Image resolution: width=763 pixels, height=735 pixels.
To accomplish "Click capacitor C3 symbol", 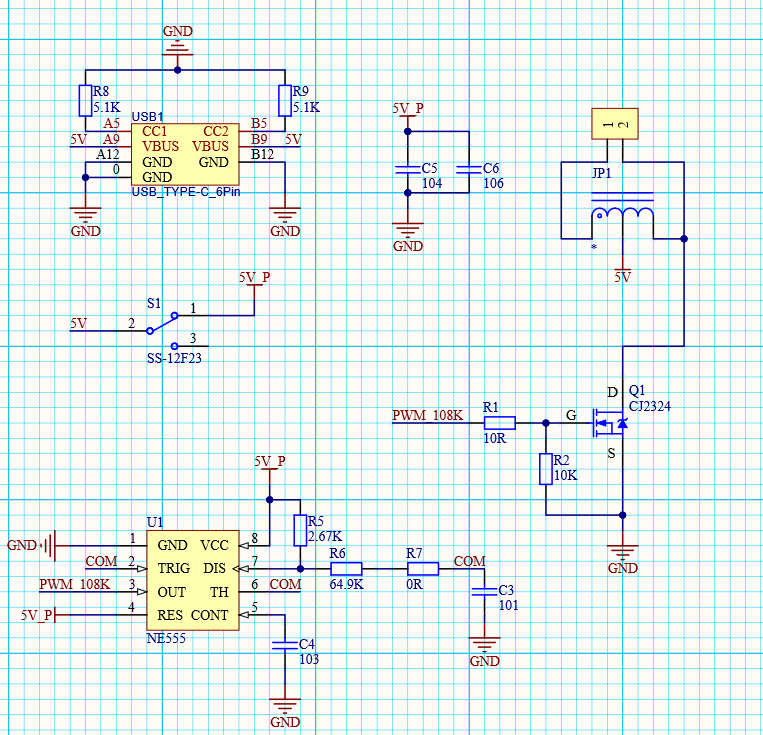I will coord(485,591).
